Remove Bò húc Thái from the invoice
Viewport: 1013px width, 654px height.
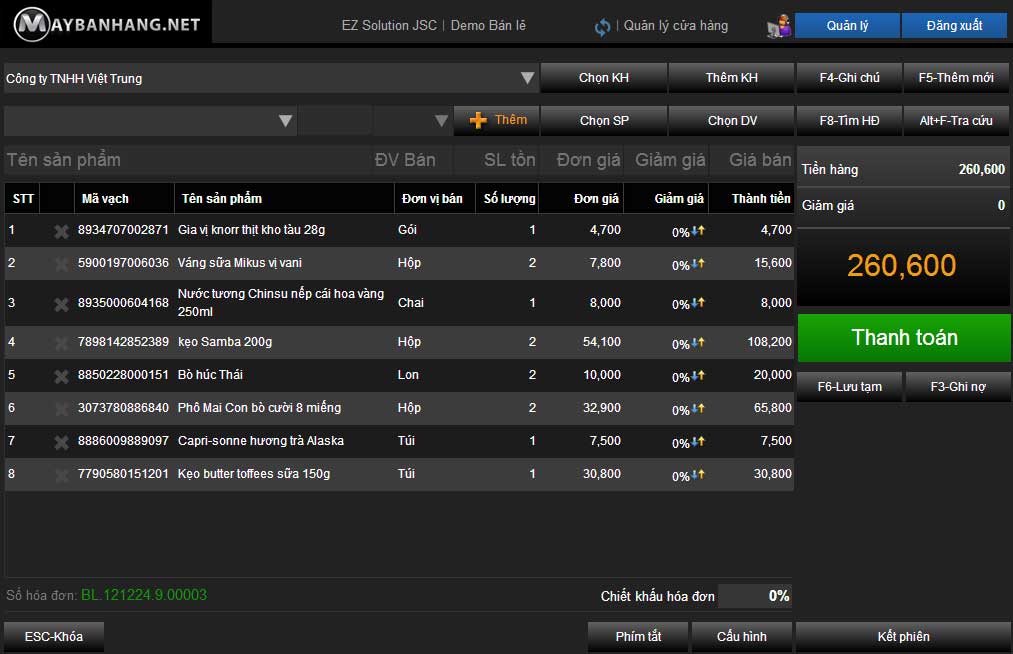pyautogui.click(x=61, y=376)
